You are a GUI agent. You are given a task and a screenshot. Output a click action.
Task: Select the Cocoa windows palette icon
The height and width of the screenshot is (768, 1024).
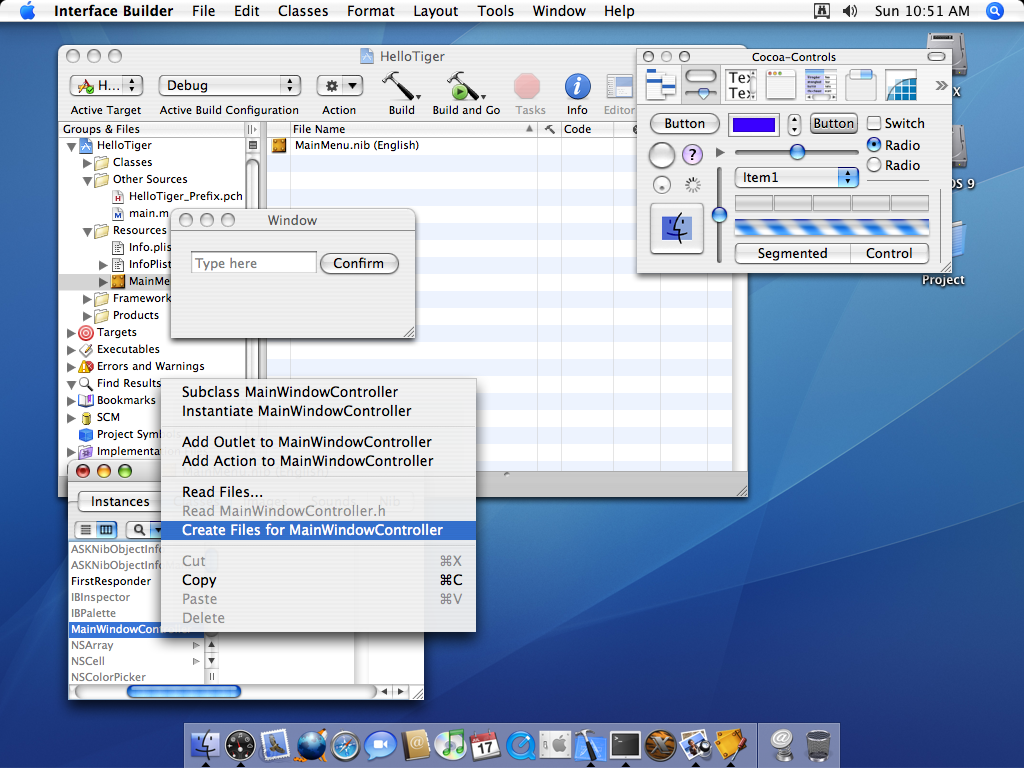click(x=780, y=85)
